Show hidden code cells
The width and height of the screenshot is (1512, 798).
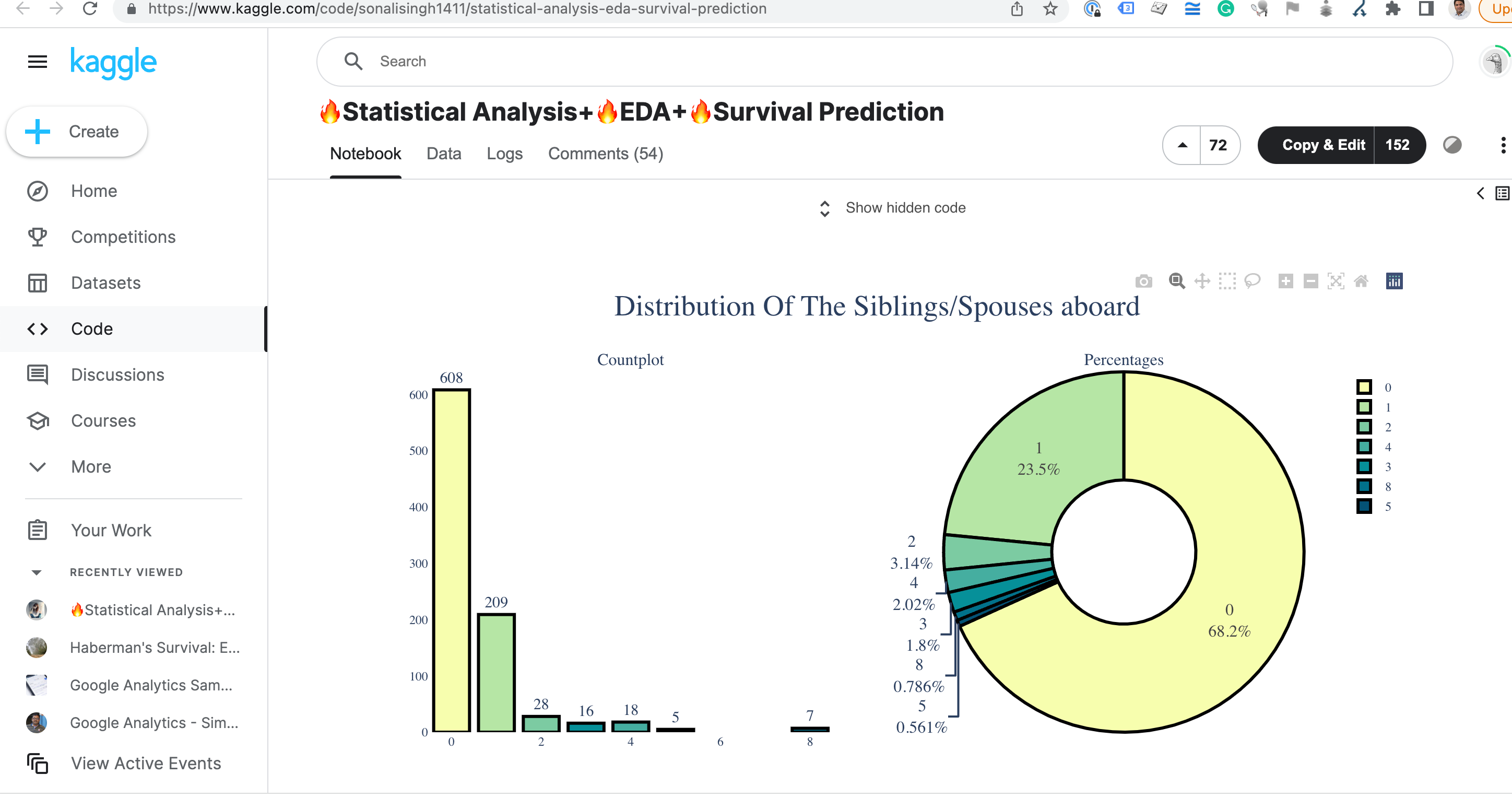point(904,207)
